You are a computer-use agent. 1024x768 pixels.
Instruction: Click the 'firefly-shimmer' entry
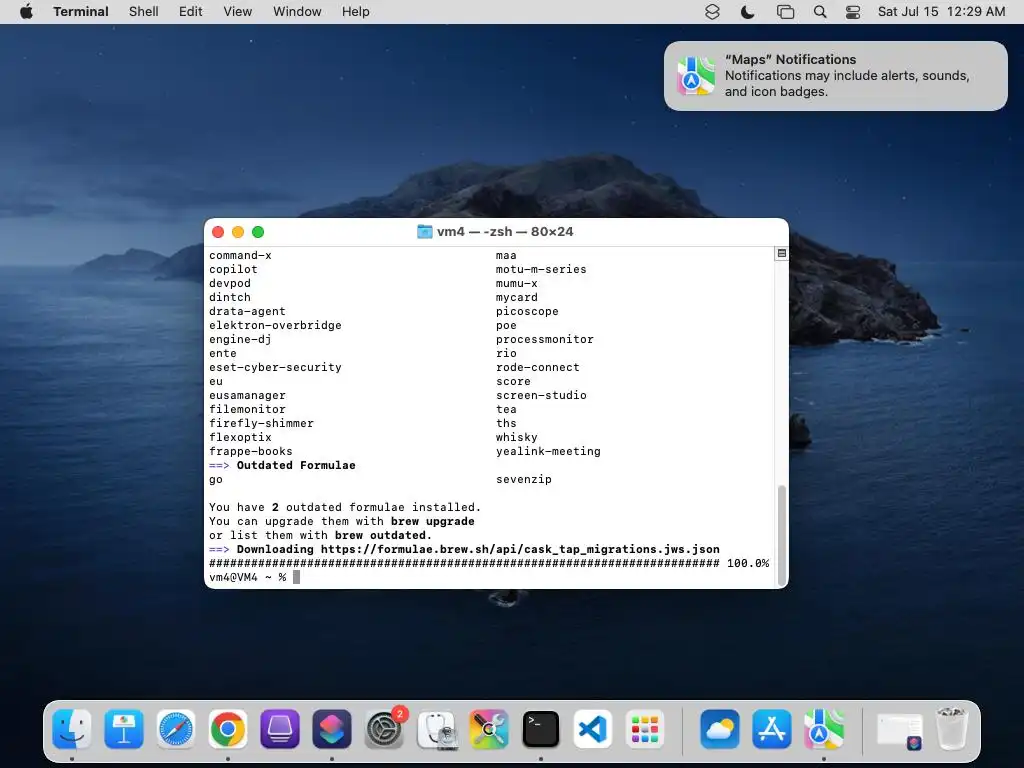[261, 423]
